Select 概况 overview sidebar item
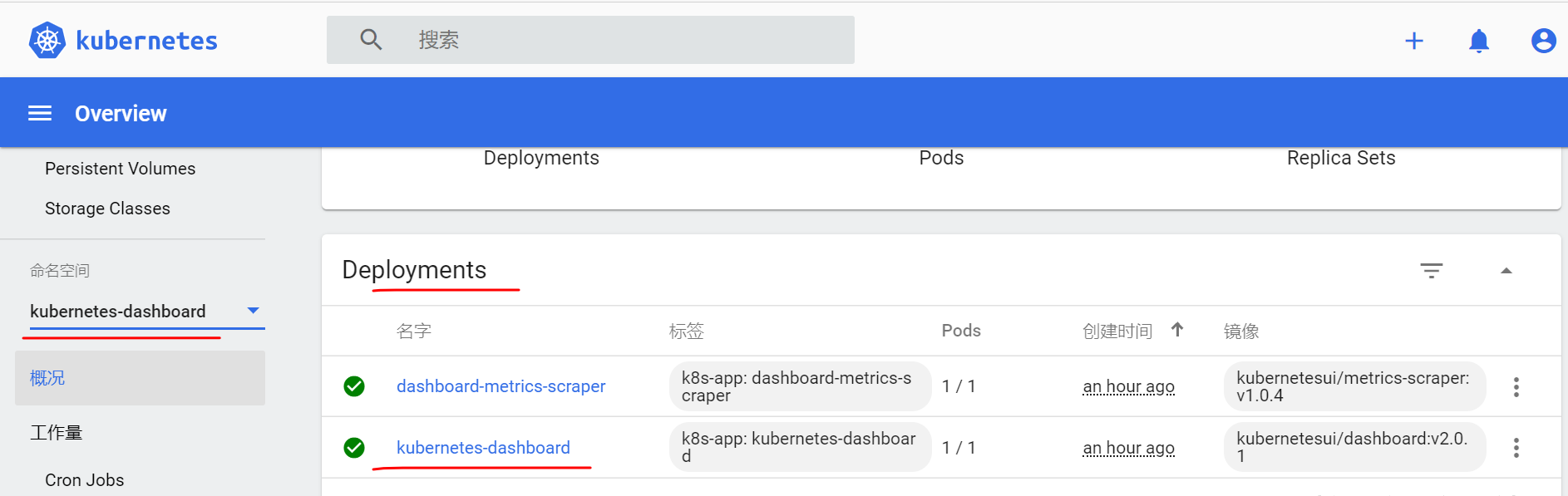1568x496 pixels. coord(140,378)
